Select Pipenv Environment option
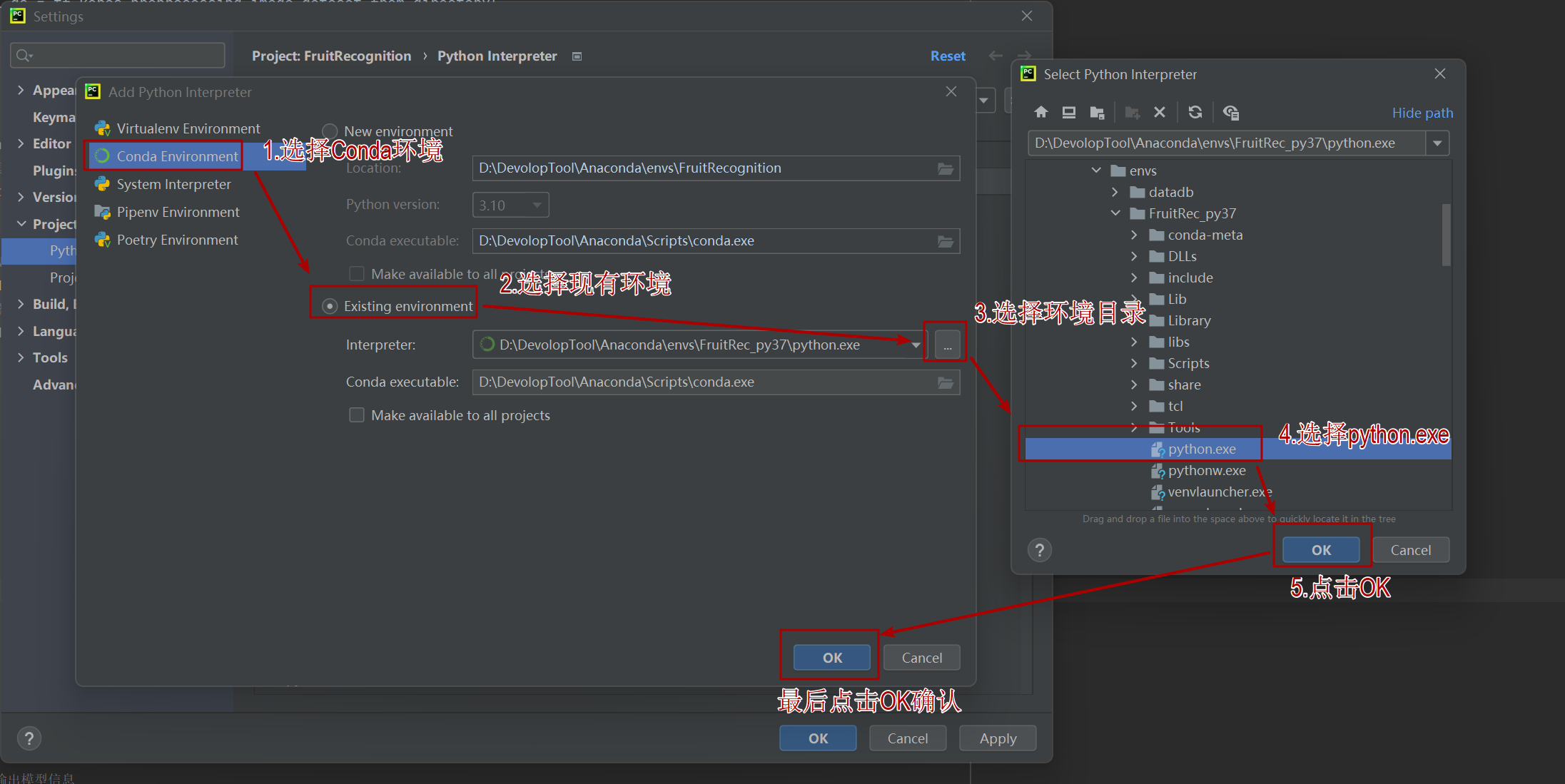This screenshot has height=784, width=1565. 178,212
